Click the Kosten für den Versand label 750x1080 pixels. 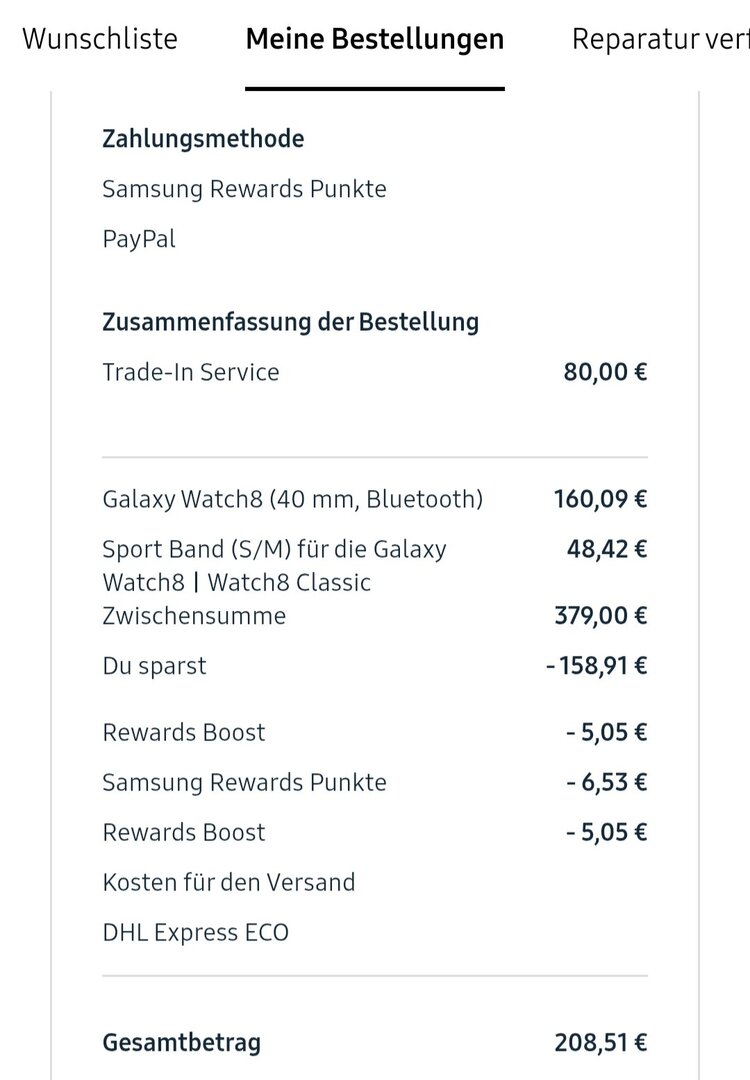pos(229,882)
